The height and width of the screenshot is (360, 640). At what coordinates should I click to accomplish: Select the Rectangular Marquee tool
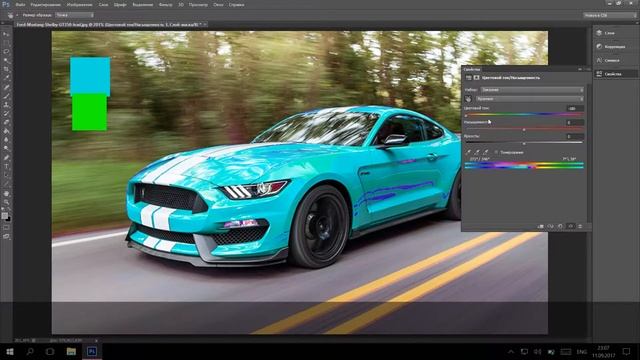(6, 43)
